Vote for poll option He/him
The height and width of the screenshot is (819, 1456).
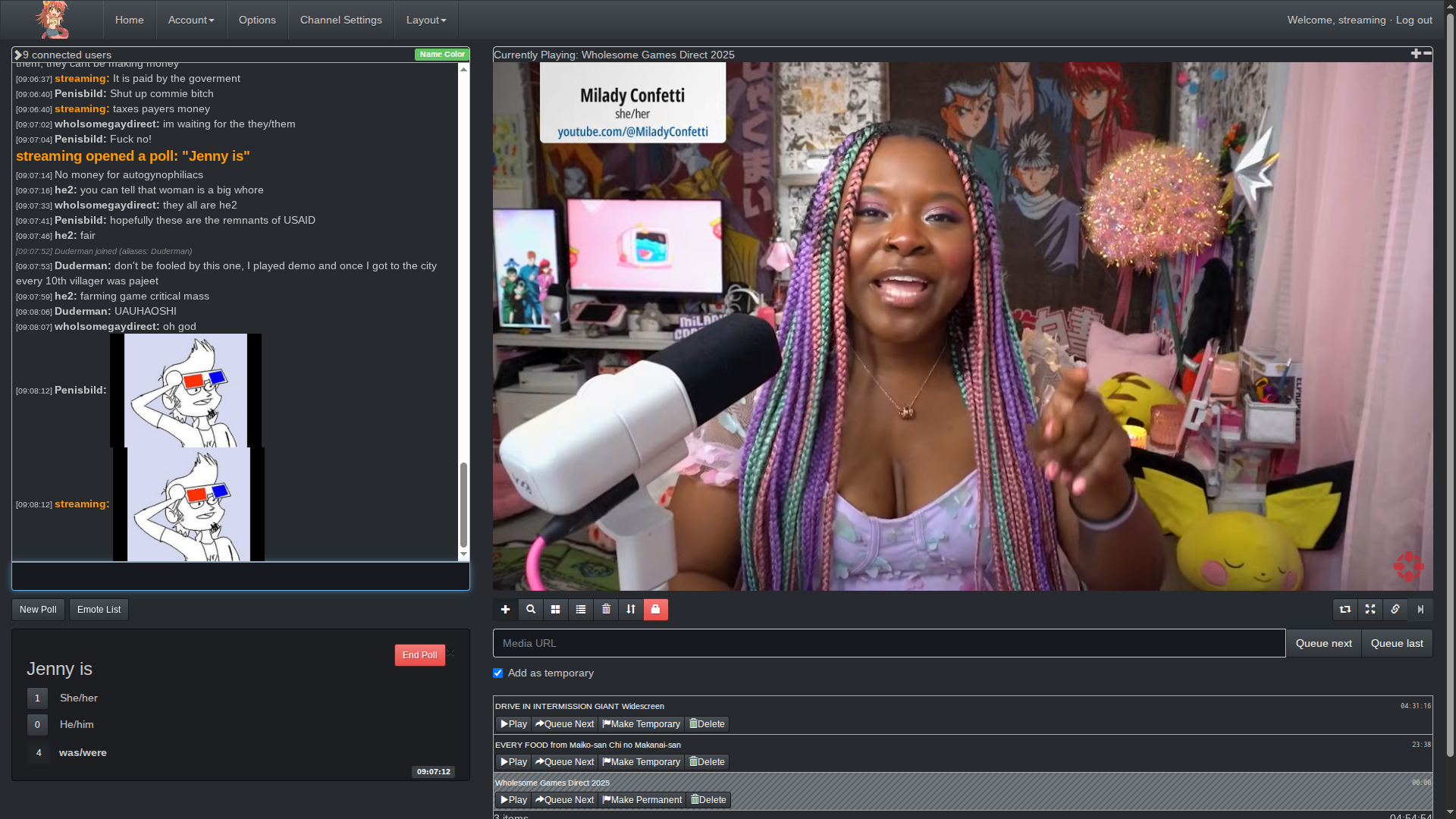(37, 725)
